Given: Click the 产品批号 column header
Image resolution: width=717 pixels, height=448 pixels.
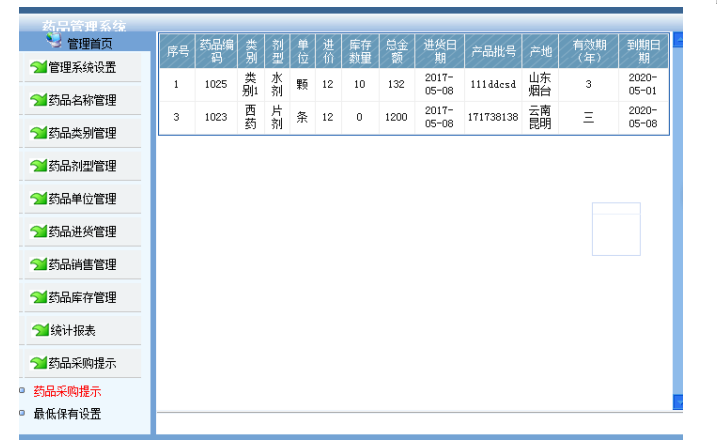Looking at the screenshot, I should (493, 51).
